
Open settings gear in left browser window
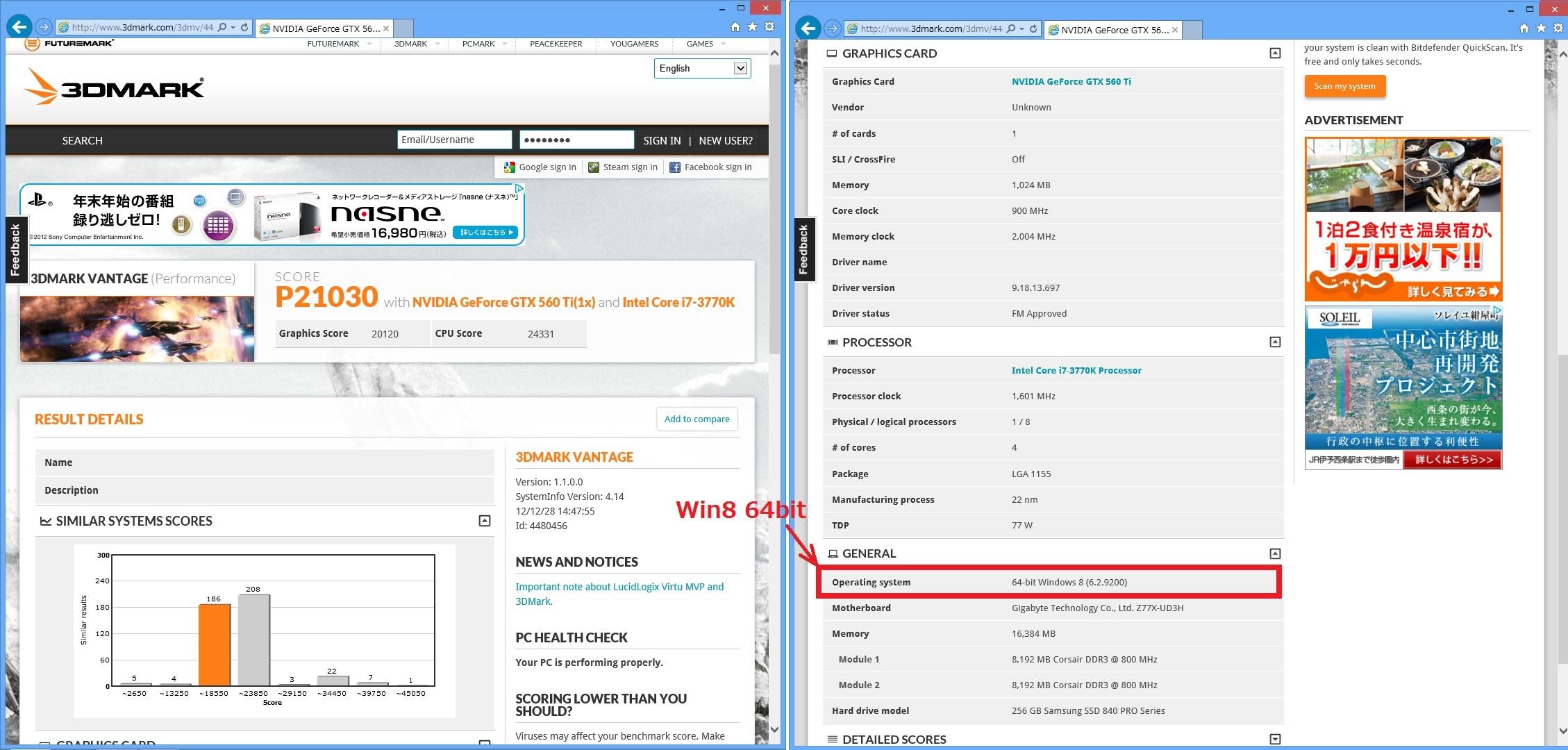tap(769, 27)
